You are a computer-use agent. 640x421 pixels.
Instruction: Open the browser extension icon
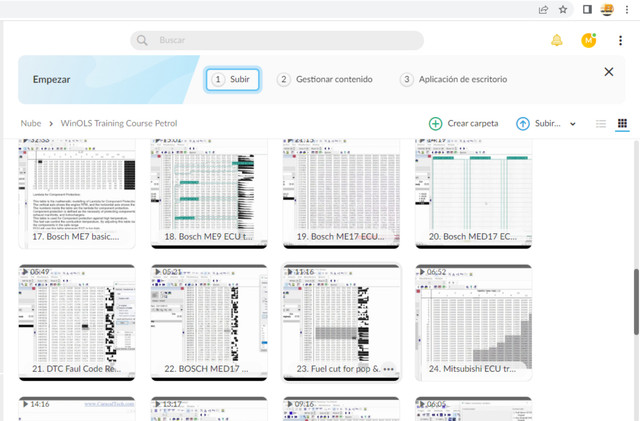(607, 9)
